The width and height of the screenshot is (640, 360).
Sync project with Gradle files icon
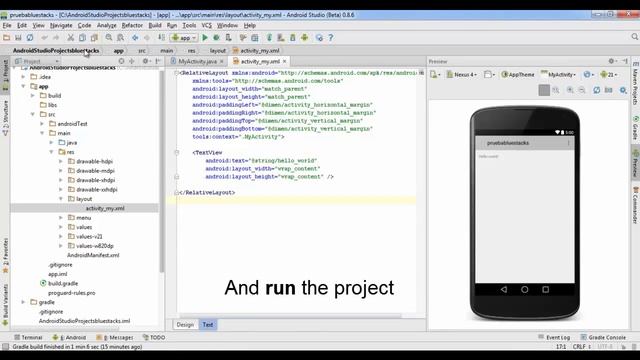pos(269,38)
